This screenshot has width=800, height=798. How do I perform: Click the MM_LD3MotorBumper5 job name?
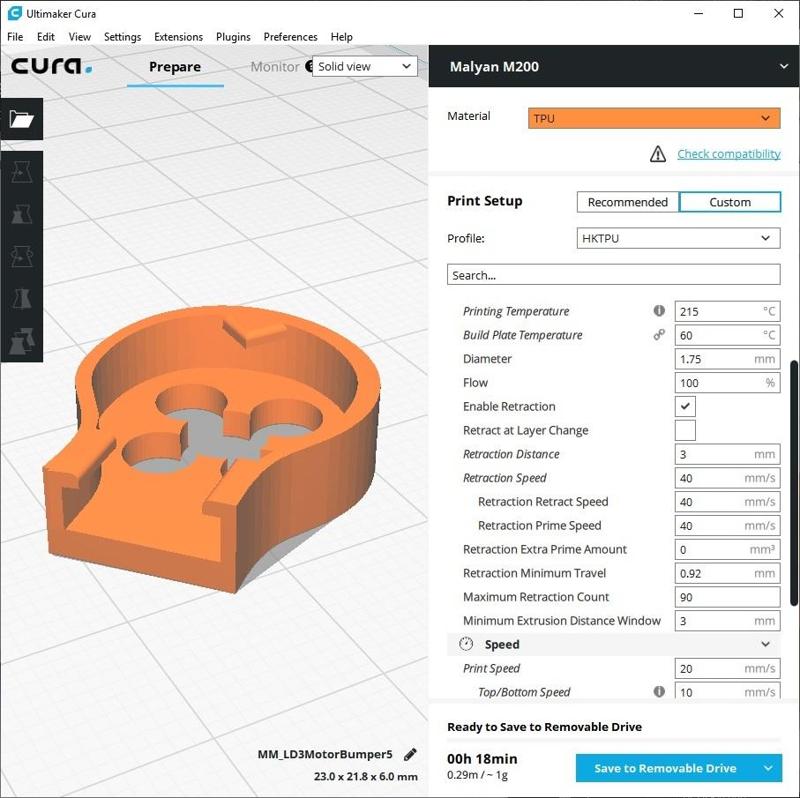pos(325,755)
